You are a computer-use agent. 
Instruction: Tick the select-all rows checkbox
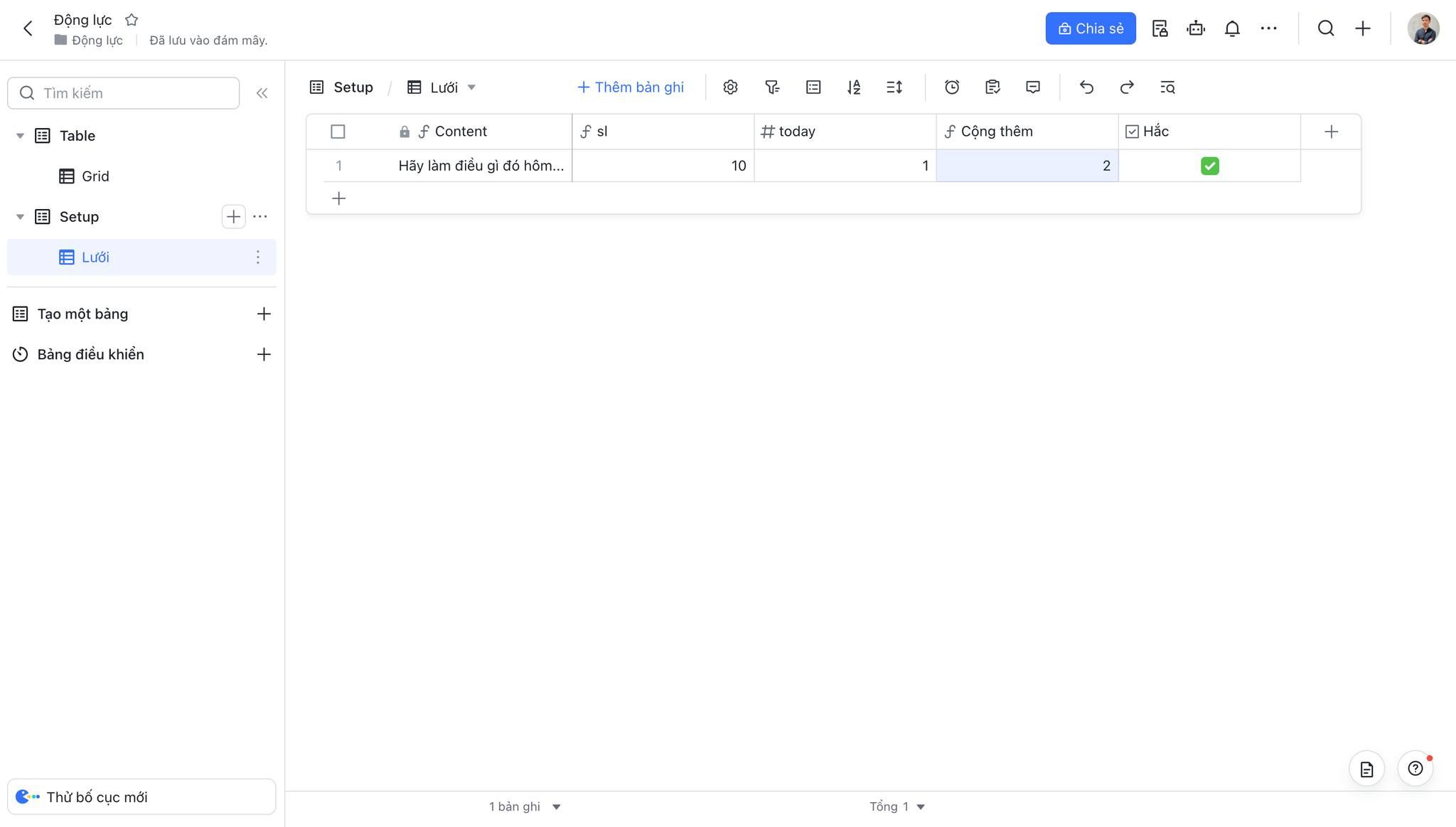pos(338,132)
